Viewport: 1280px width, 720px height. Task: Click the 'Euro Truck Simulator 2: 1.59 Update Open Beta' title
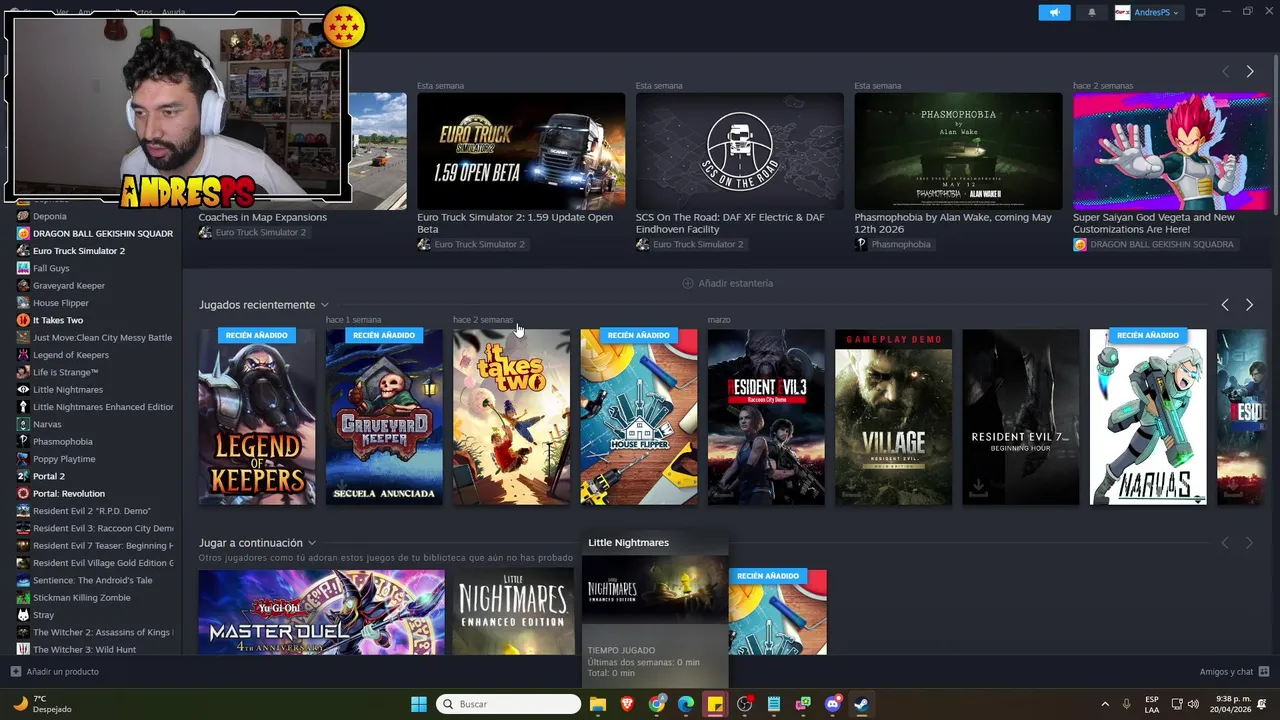[515, 223]
